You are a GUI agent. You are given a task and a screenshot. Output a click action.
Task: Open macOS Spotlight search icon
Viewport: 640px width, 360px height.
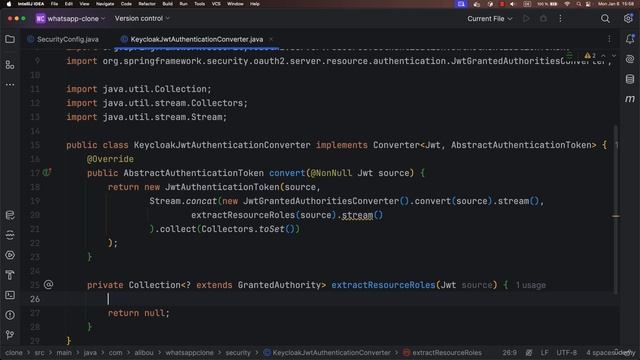pyautogui.click(x=578, y=4)
